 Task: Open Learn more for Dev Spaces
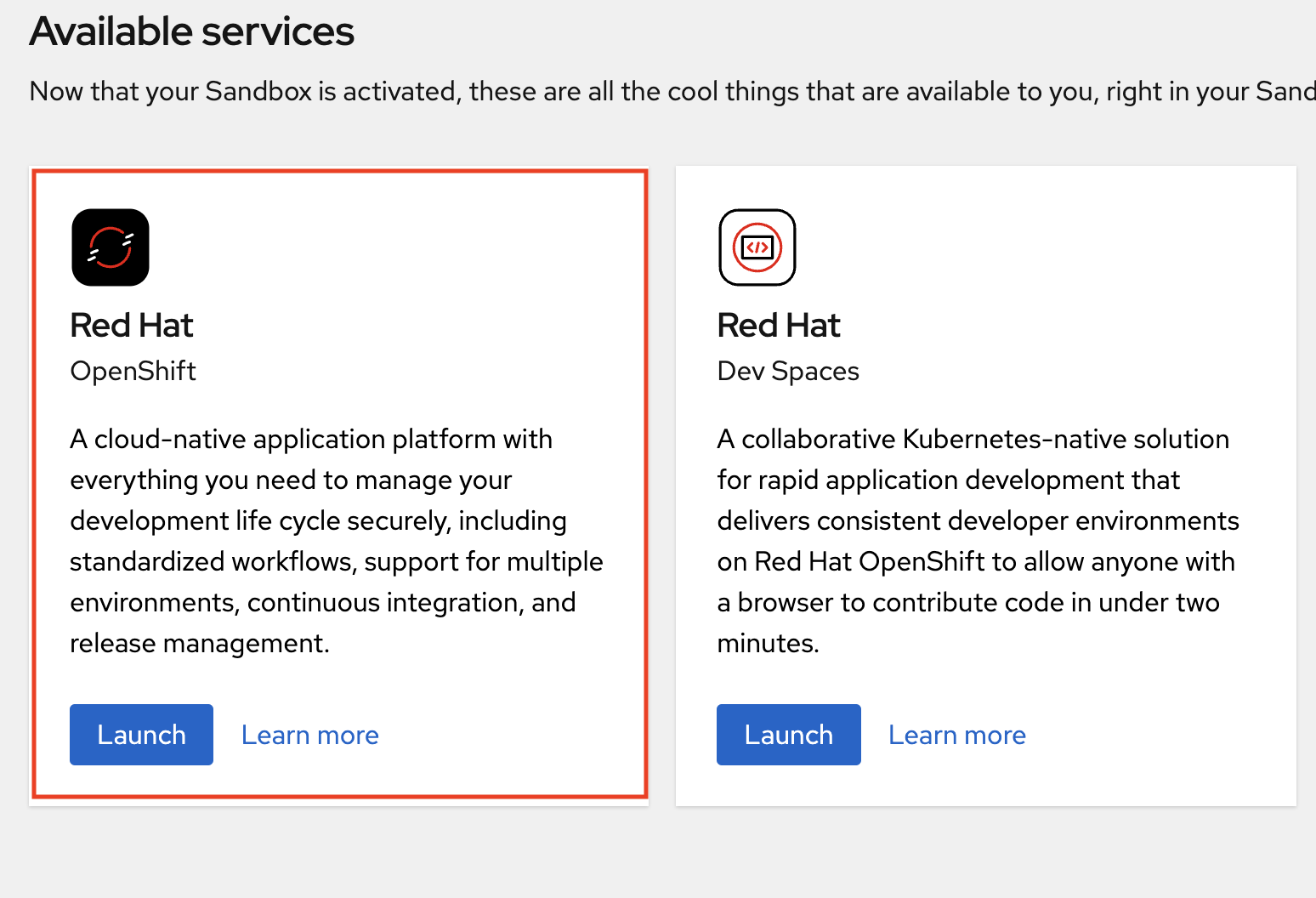pyautogui.click(x=957, y=735)
